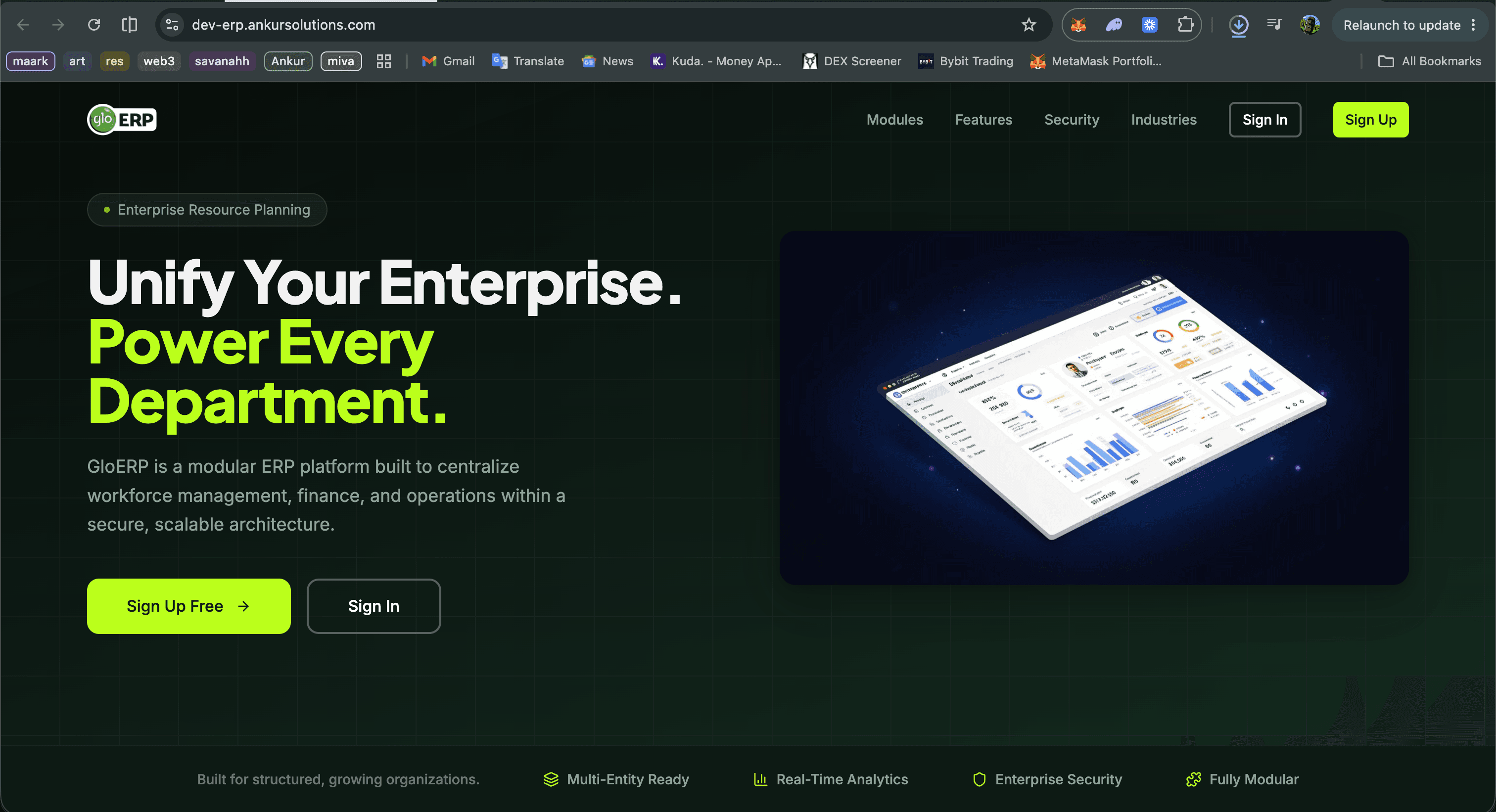Click the Enterprise Security shield icon

tap(979, 779)
